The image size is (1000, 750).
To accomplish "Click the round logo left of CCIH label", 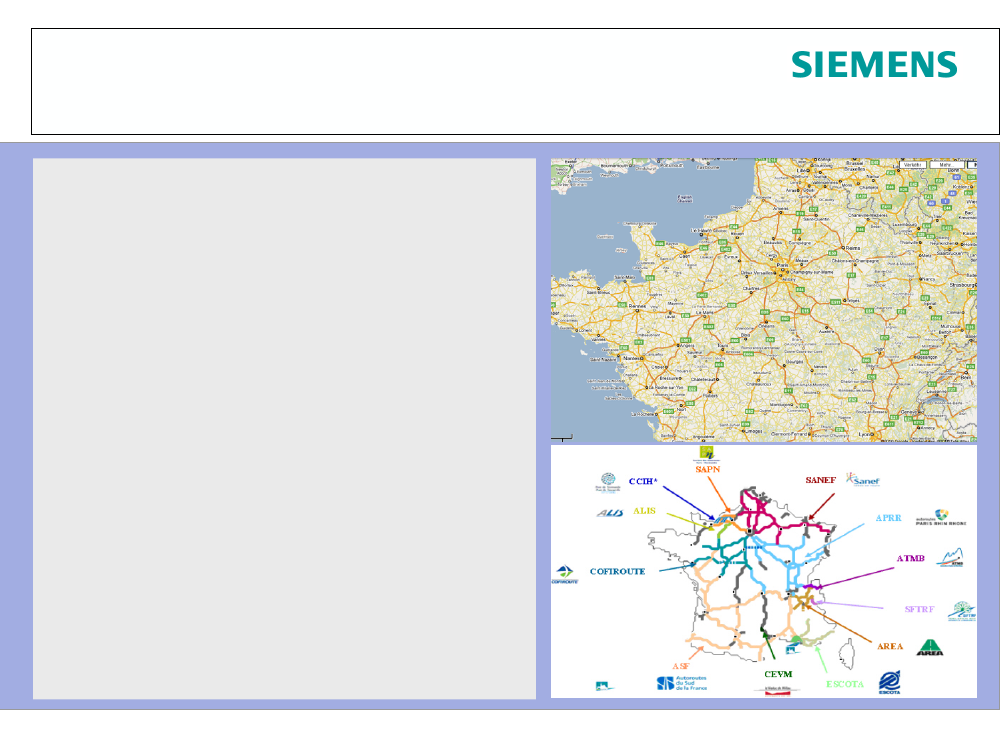I will 608,482.
